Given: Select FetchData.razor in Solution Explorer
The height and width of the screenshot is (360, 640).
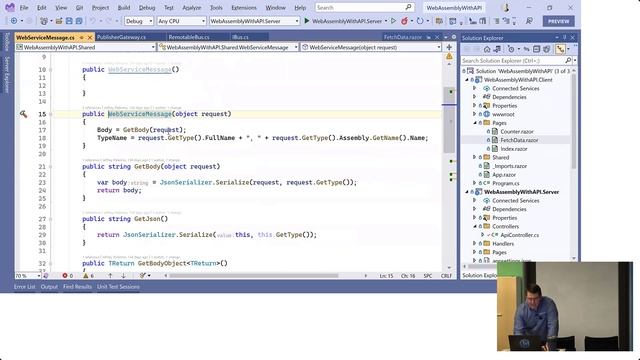Looking at the screenshot, I should pos(519,140).
